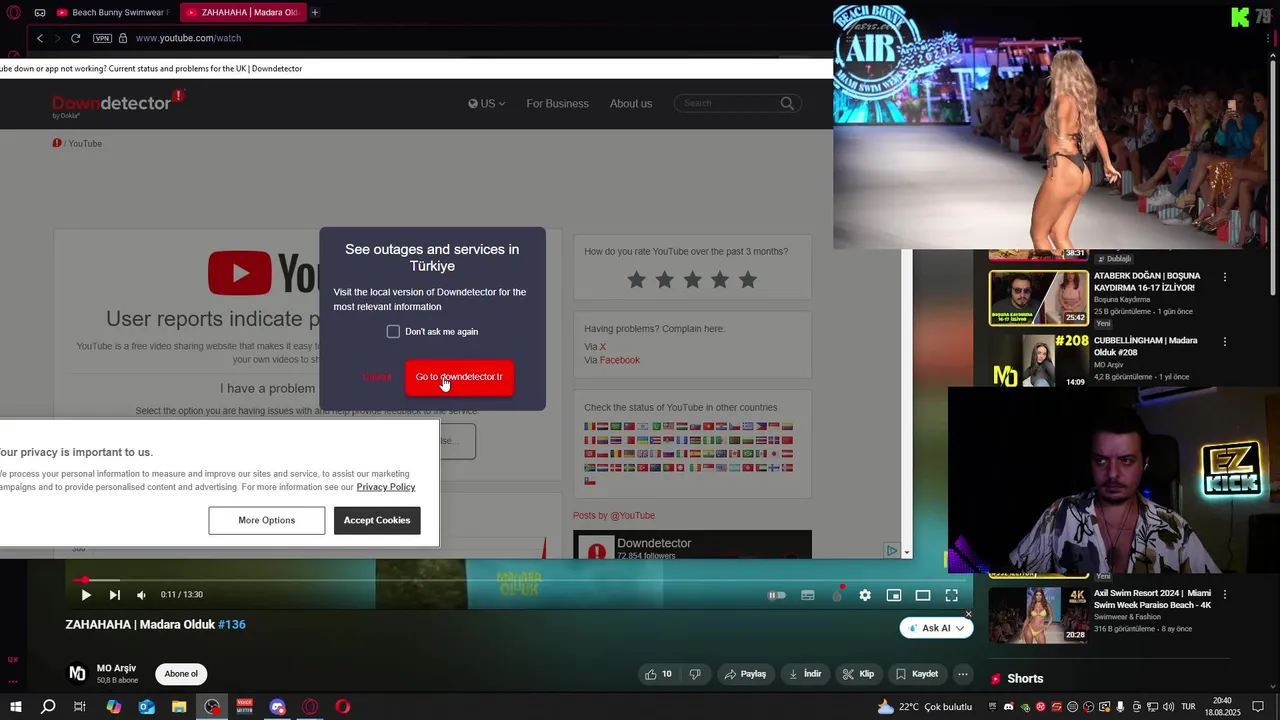Screen dimensions: 1280x720
Task: Open the player settings gear
Action: [x=865, y=595]
